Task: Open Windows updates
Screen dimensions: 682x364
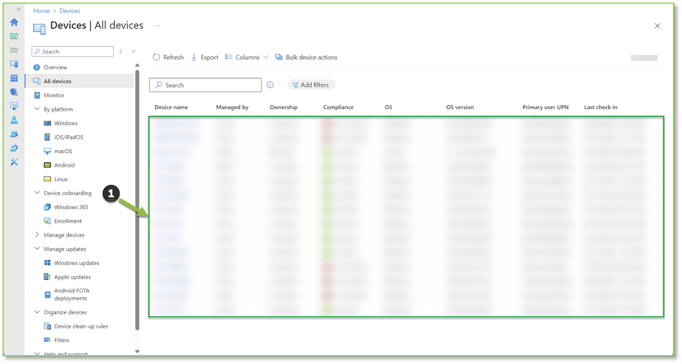Action: tap(77, 263)
